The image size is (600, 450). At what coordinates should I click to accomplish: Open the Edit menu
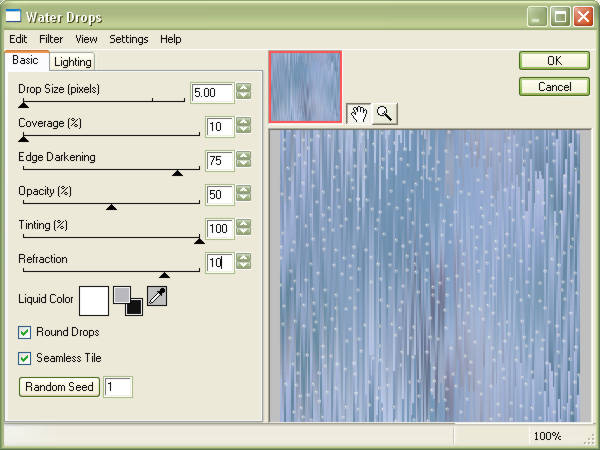click(18, 39)
